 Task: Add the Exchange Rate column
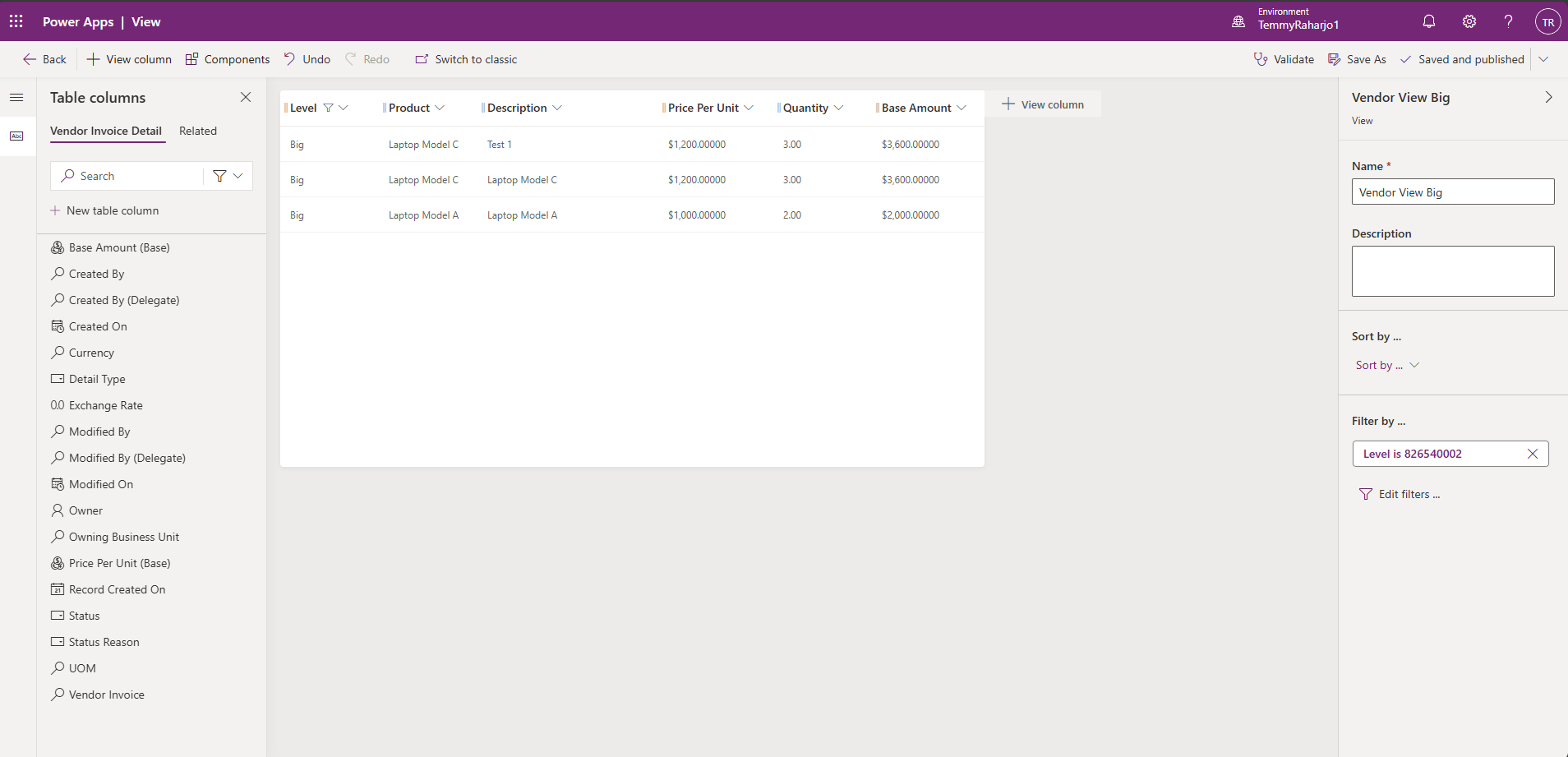pos(97,405)
